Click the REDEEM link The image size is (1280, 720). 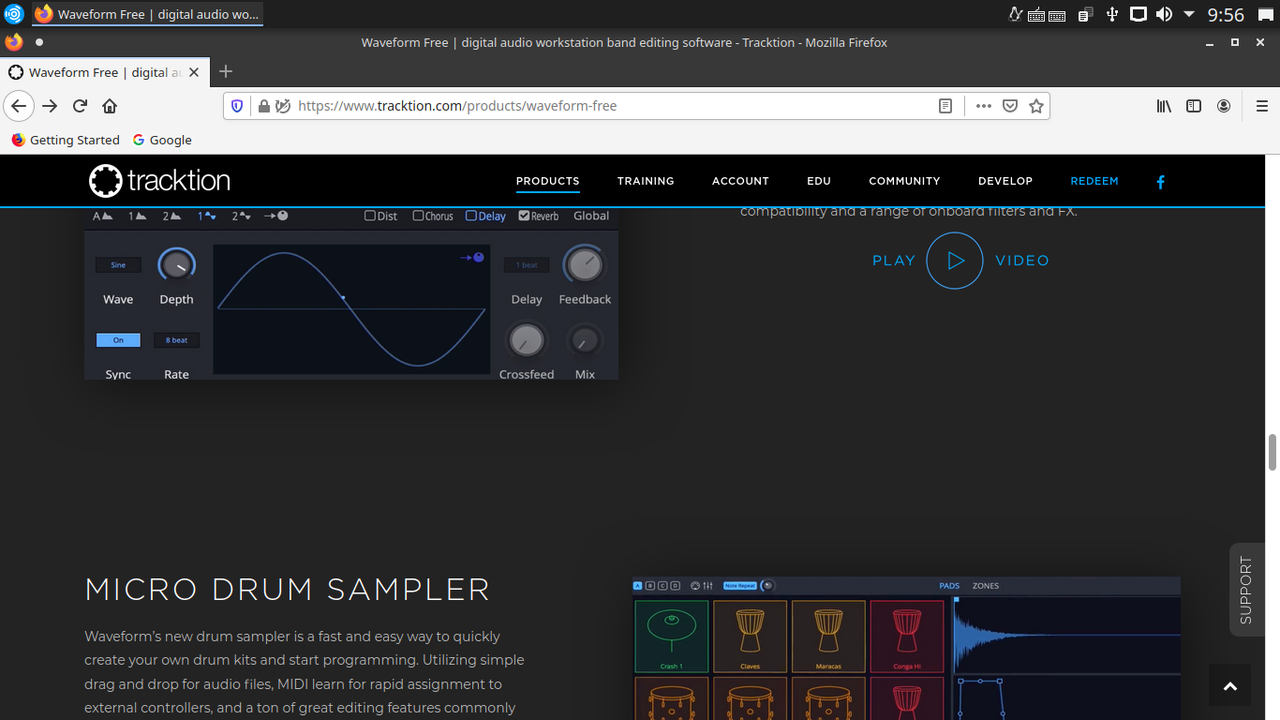tap(1094, 181)
